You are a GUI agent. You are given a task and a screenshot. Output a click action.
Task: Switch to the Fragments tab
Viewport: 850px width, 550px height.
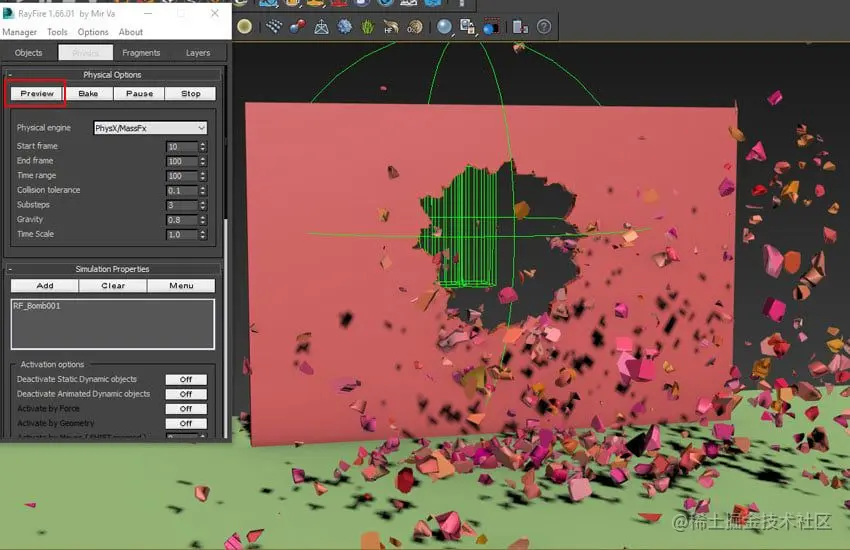141,53
